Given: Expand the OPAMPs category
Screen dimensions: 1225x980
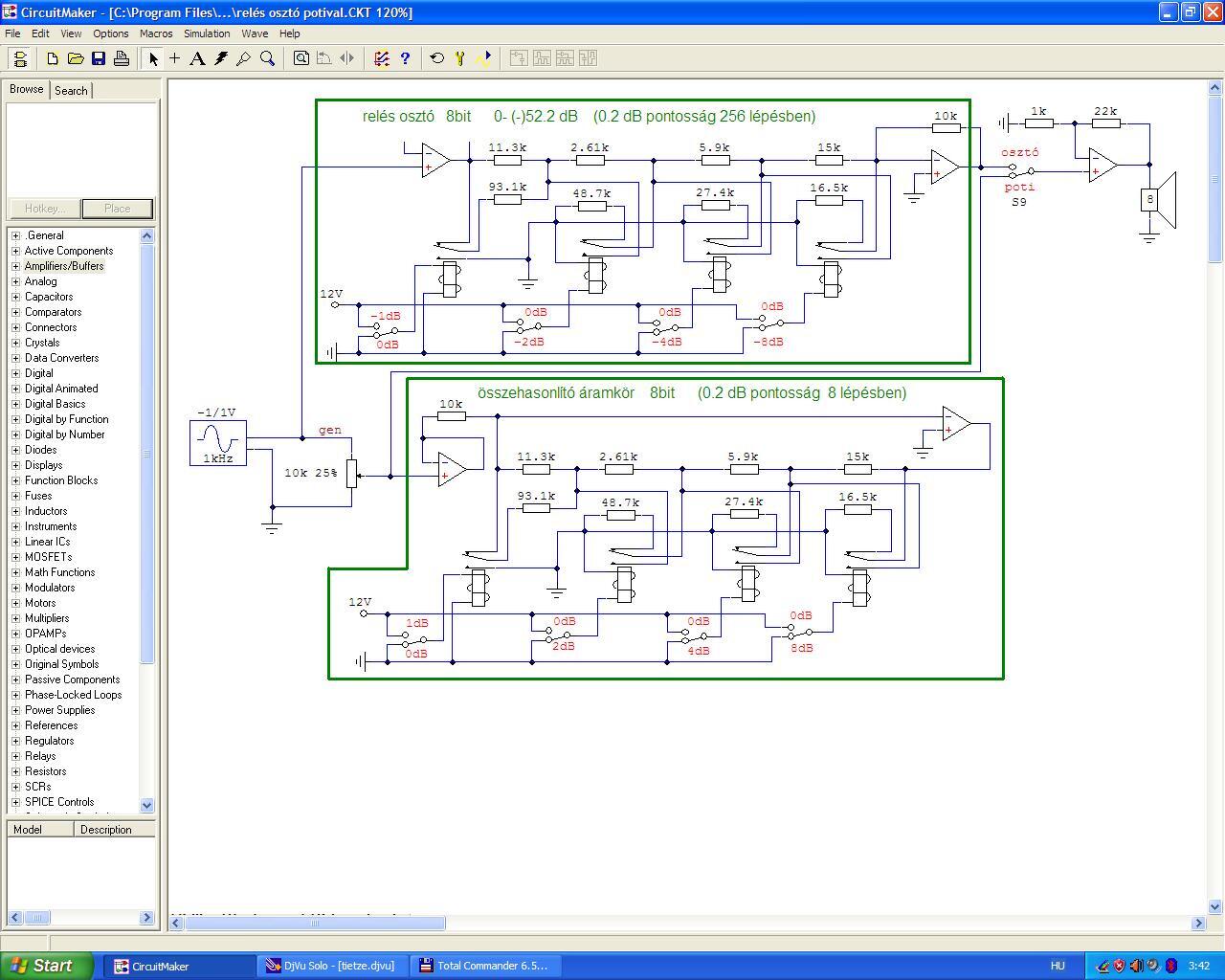Looking at the screenshot, I should [15, 634].
